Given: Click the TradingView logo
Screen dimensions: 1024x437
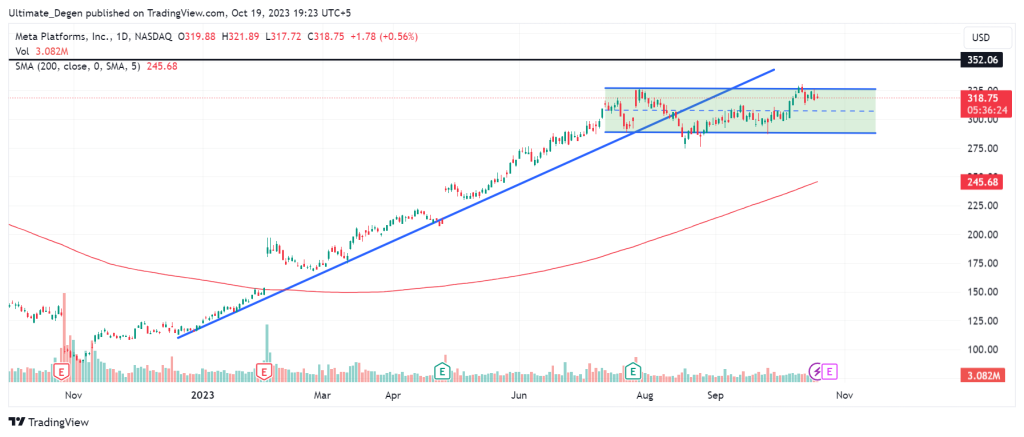Looking at the screenshot, I should (x=48, y=422).
